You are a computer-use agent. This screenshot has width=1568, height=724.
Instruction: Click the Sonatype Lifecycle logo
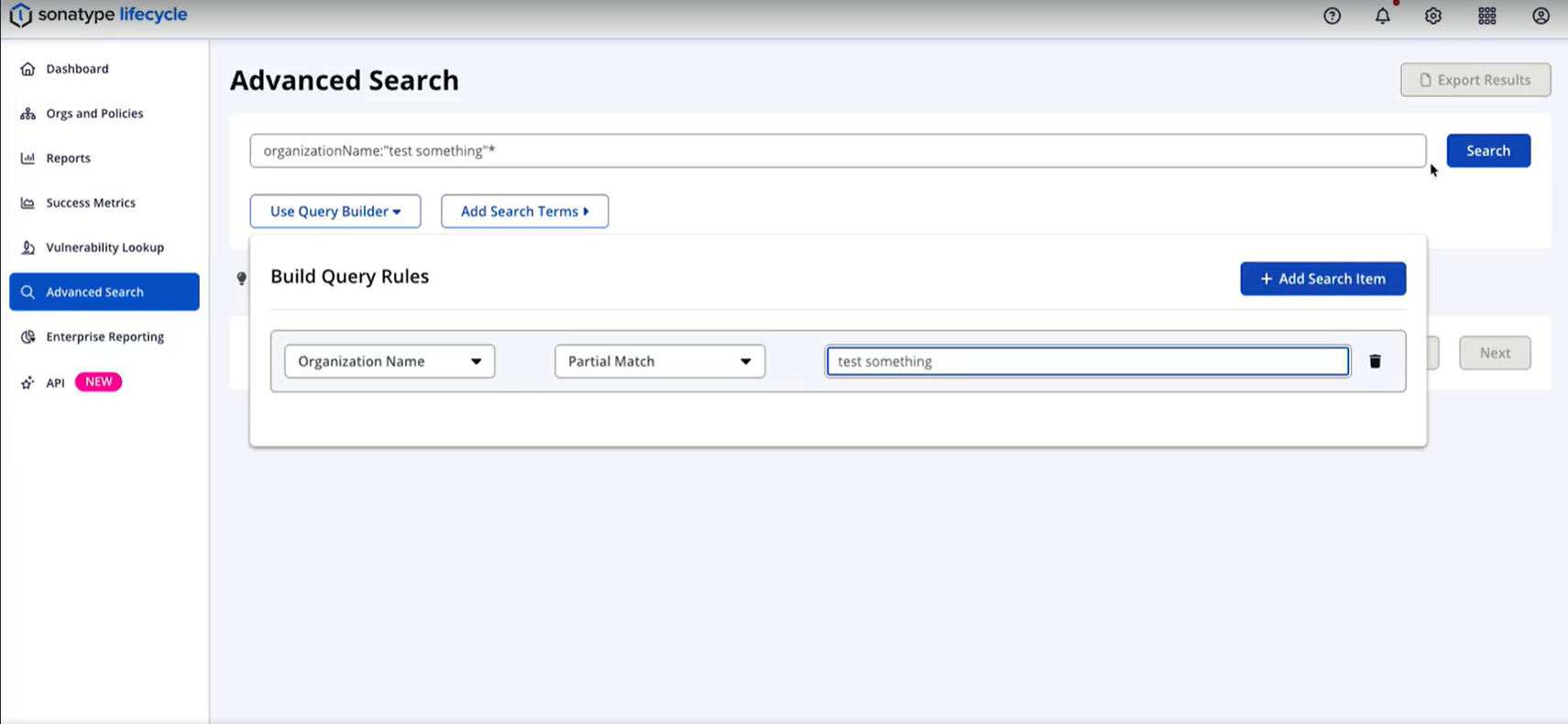tap(98, 16)
